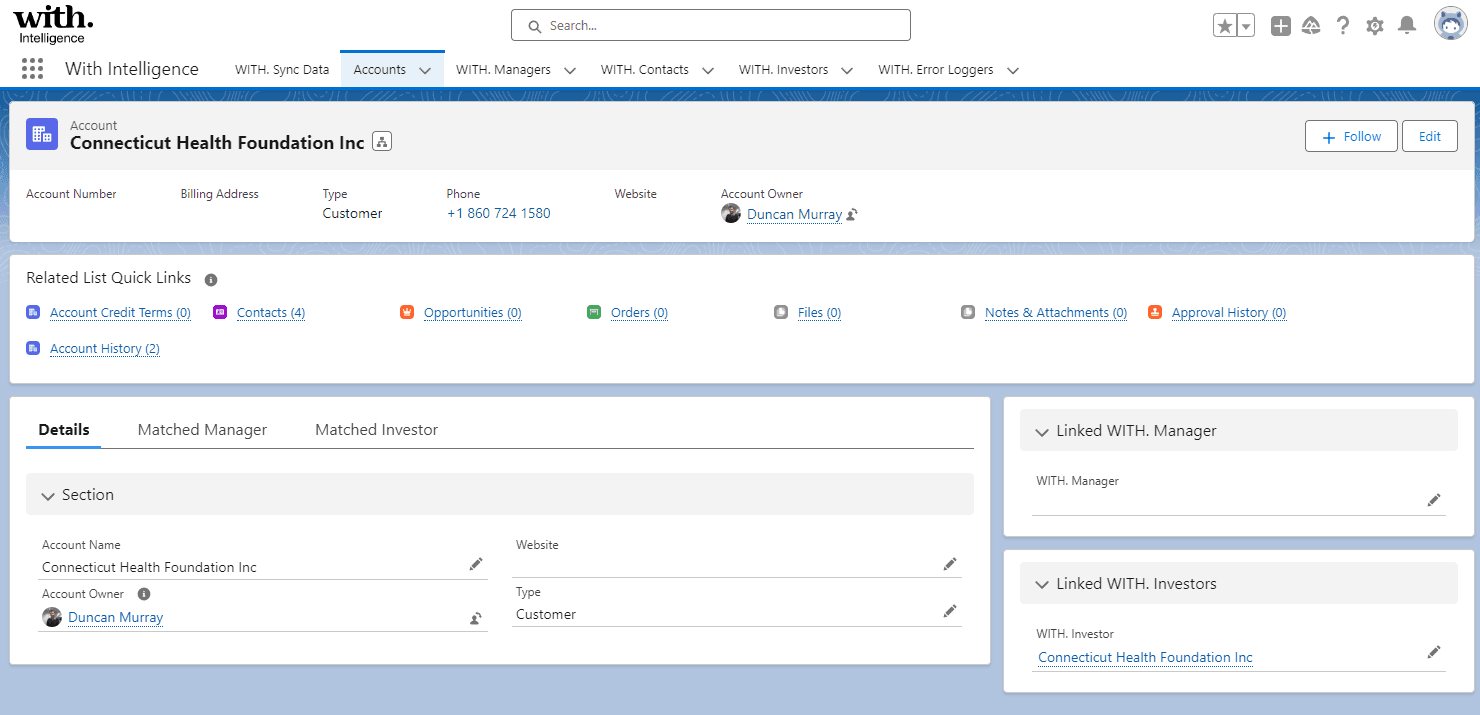Collapse the Linked WITH. Investors section
This screenshot has width=1480, height=715.
click(1042, 585)
